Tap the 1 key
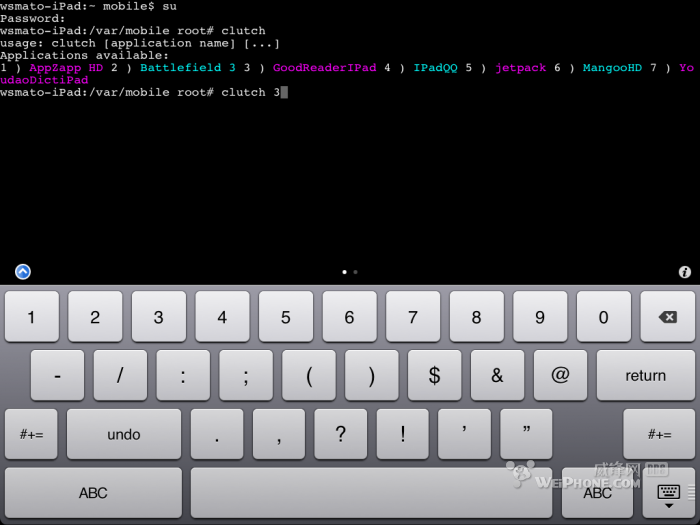Viewport: 700px width, 525px height. (x=32, y=317)
